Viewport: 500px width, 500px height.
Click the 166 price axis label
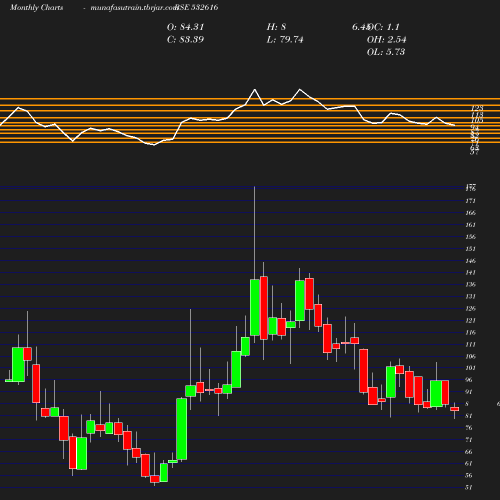[x=471, y=213]
